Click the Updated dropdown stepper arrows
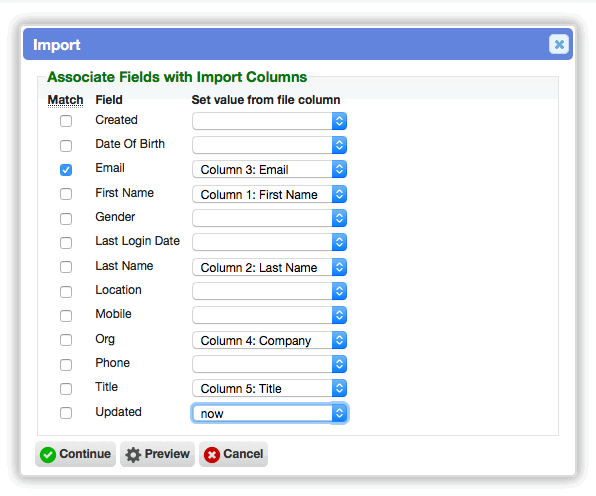 [x=339, y=413]
